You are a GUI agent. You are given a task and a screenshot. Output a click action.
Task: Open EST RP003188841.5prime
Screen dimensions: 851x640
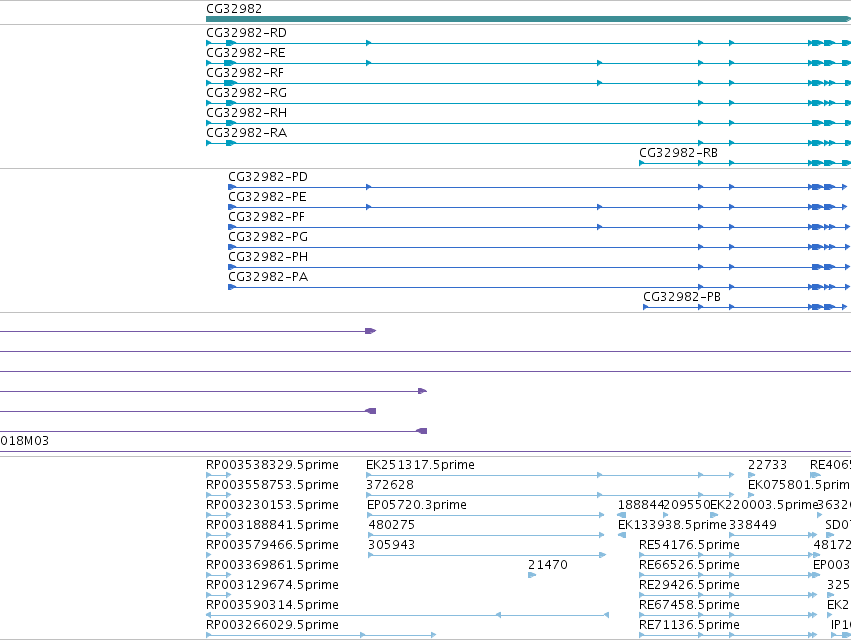point(272,525)
